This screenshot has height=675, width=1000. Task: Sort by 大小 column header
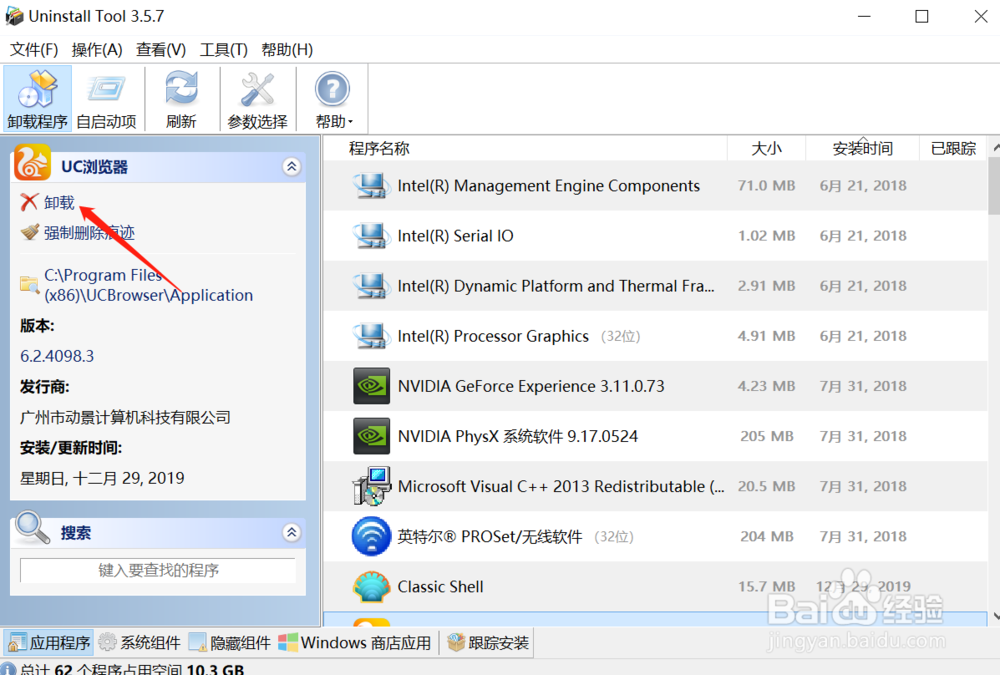(x=767, y=148)
